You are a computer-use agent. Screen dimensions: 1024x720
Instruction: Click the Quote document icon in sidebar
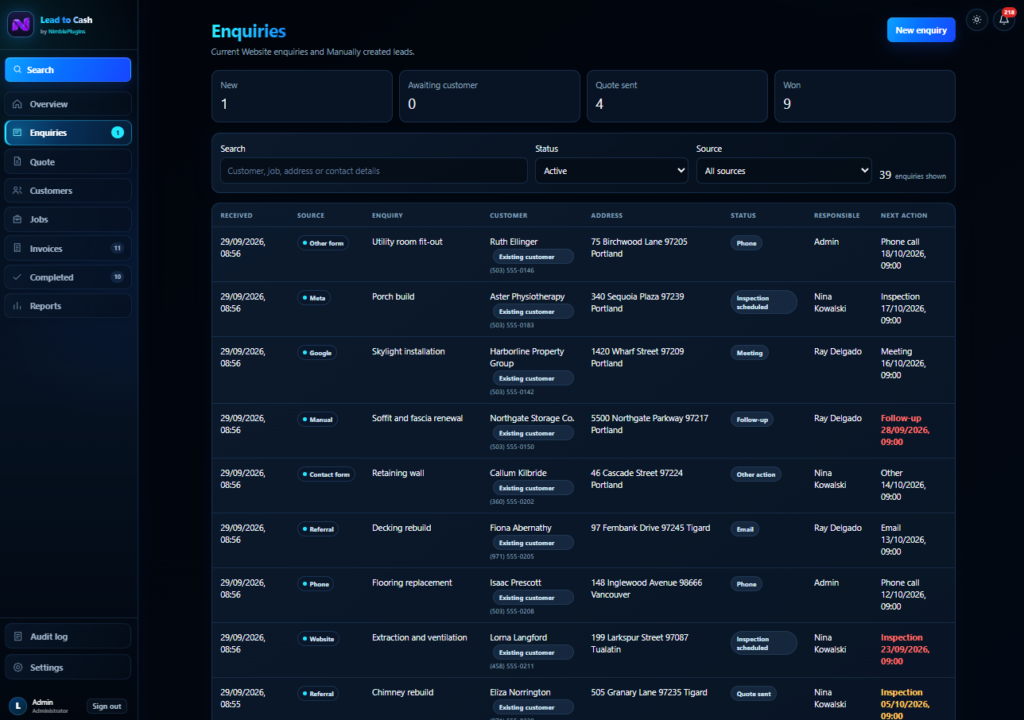coord(18,161)
